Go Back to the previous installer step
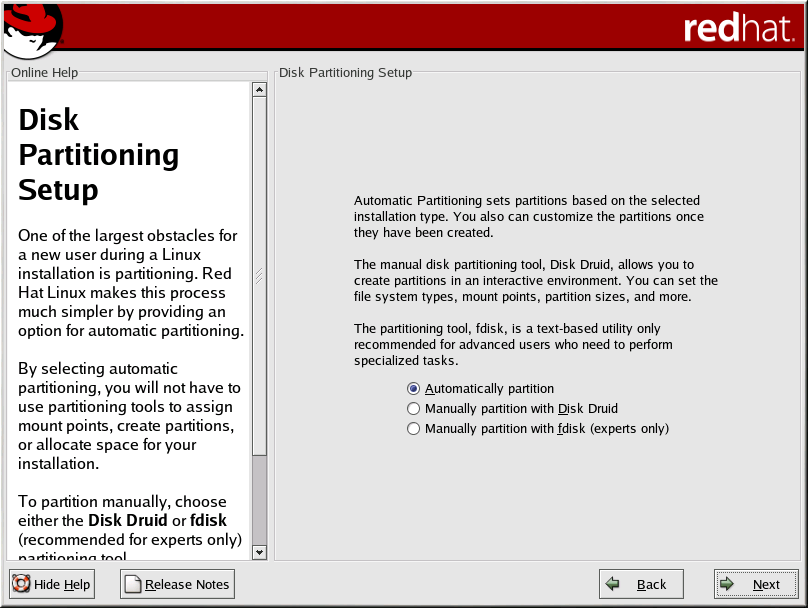 tap(641, 584)
